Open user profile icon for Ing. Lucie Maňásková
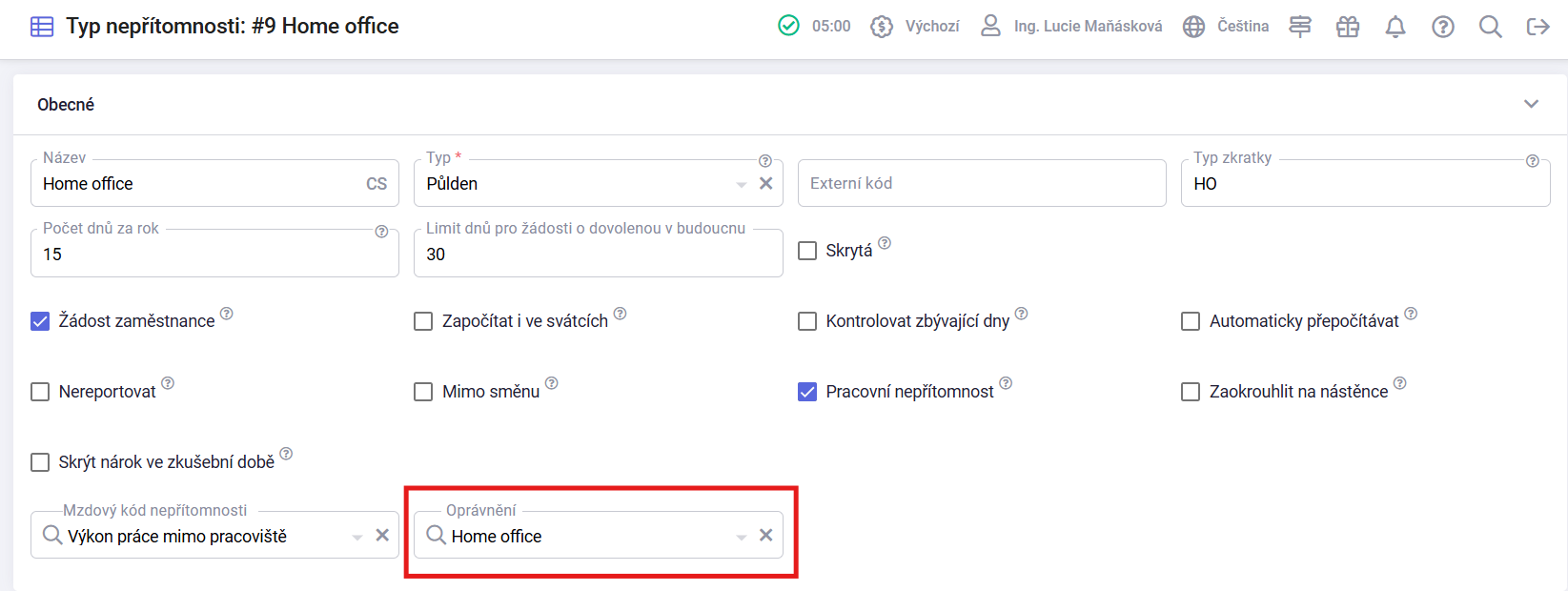1568x591 pixels. click(990, 26)
